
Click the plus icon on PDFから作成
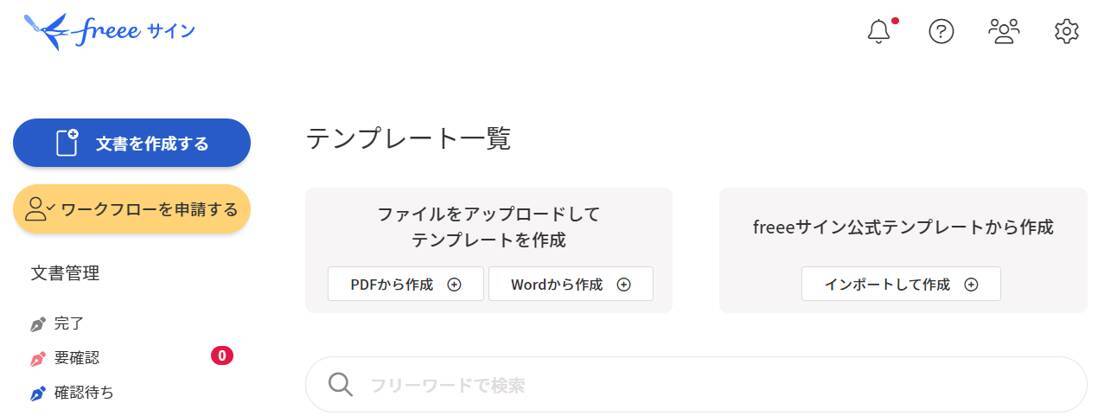454,284
